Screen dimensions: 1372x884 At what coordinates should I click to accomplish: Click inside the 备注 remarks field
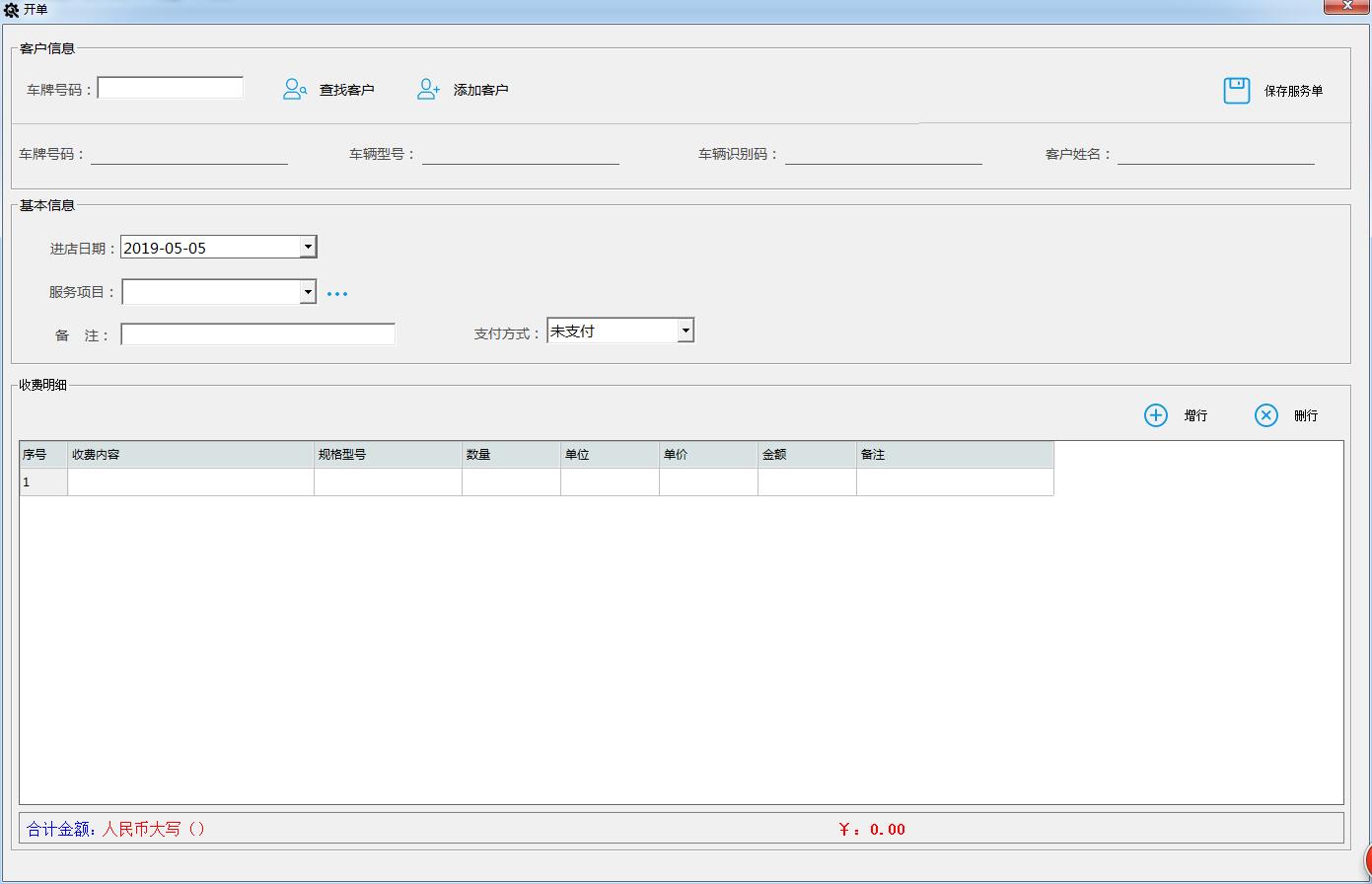(x=257, y=333)
